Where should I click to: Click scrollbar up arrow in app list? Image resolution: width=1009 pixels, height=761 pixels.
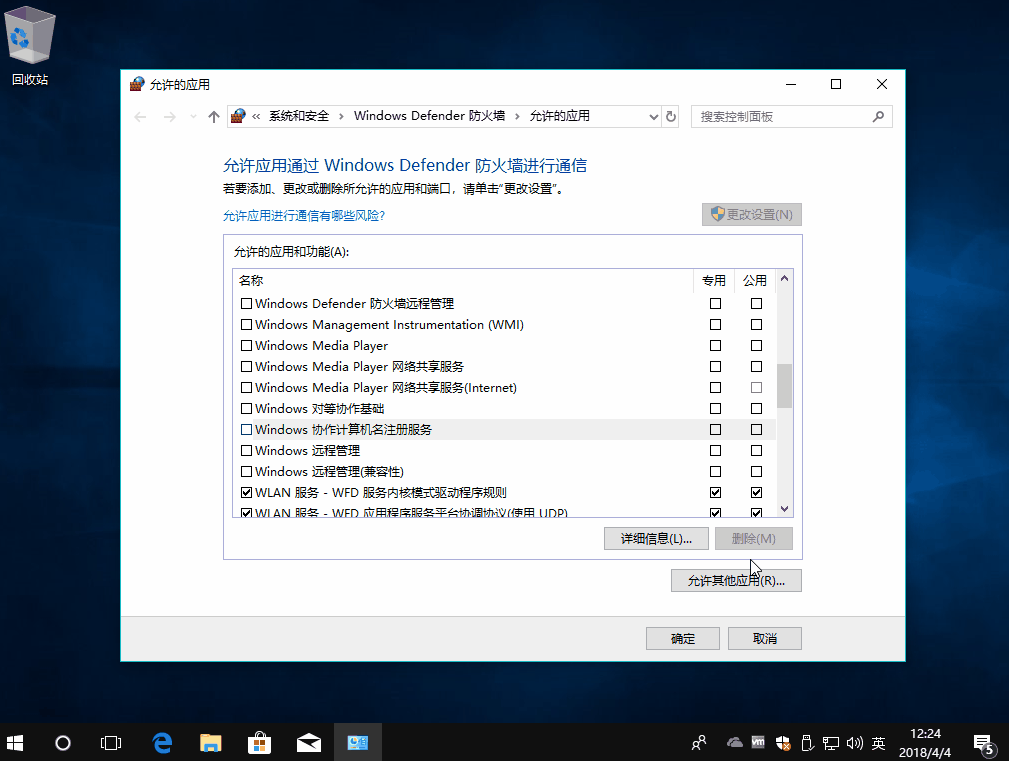(x=784, y=279)
